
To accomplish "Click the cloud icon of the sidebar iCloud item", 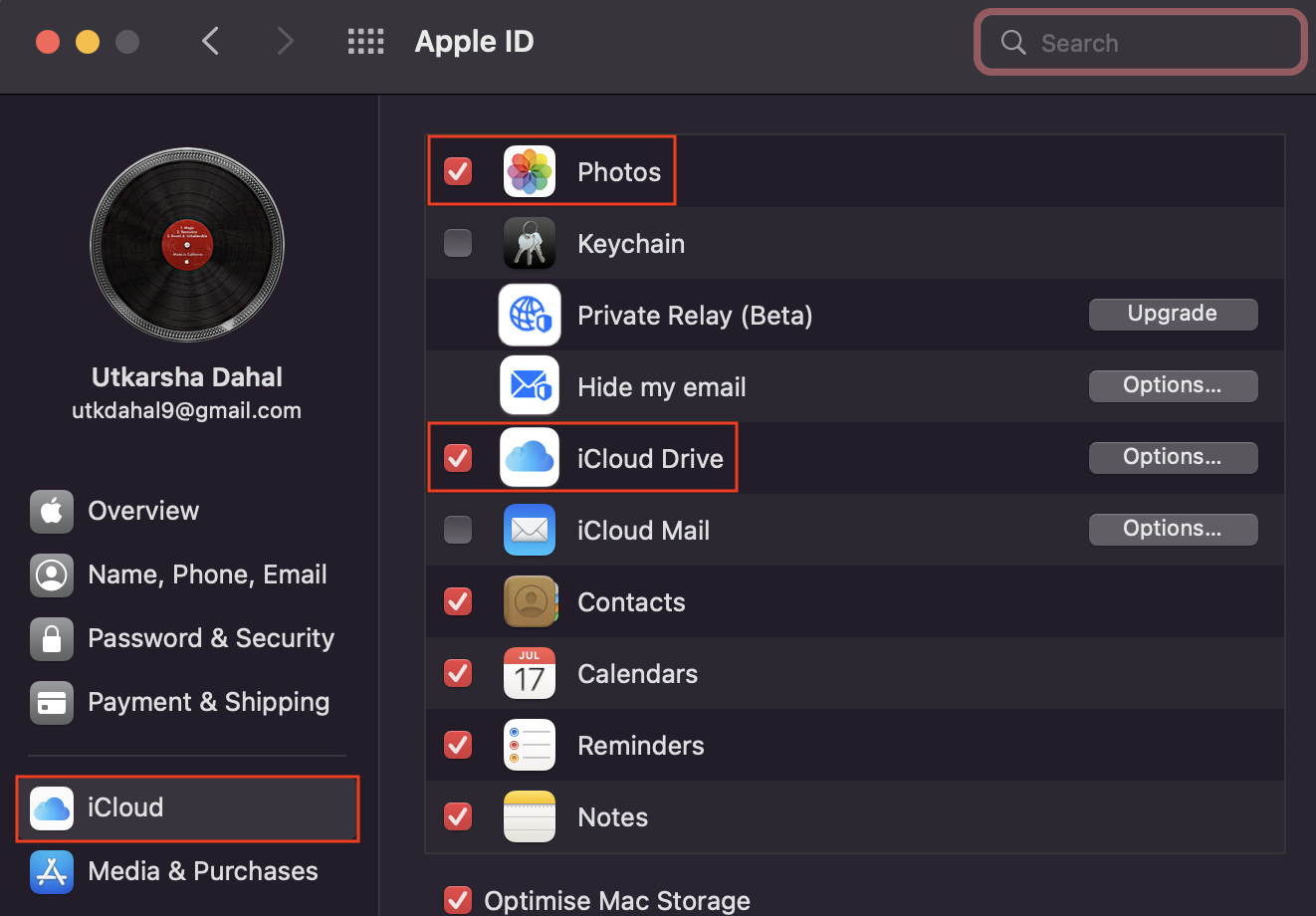I will pyautogui.click(x=52, y=807).
